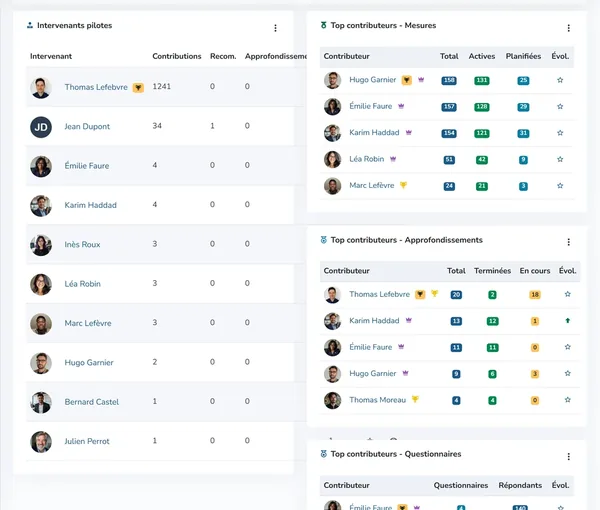Screen dimensions: 600x510
Task: Open Thomas Lefebvre's profile in the Intervenants list
Action: [x=96, y=87]
